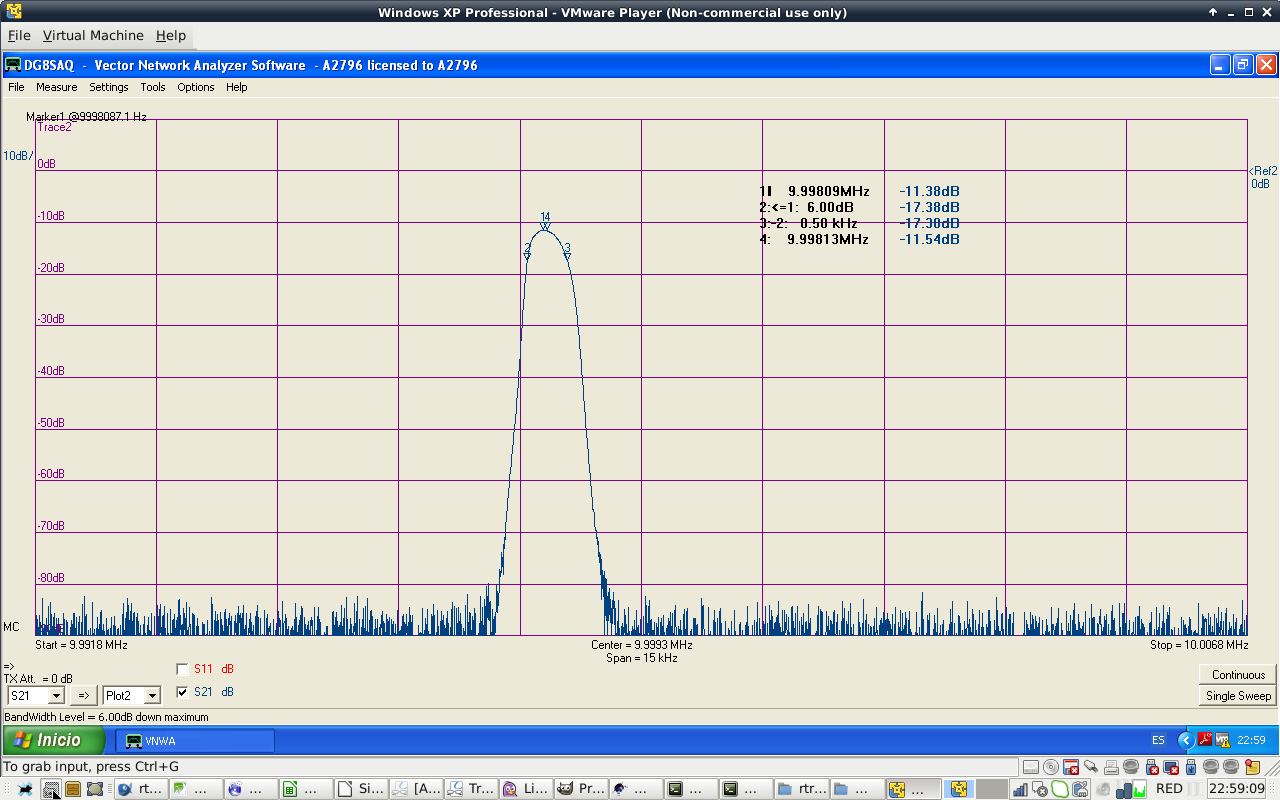This screenshot has height=800, width=1280.
Task: Open the Measure menu
Action: pos(56,87)
